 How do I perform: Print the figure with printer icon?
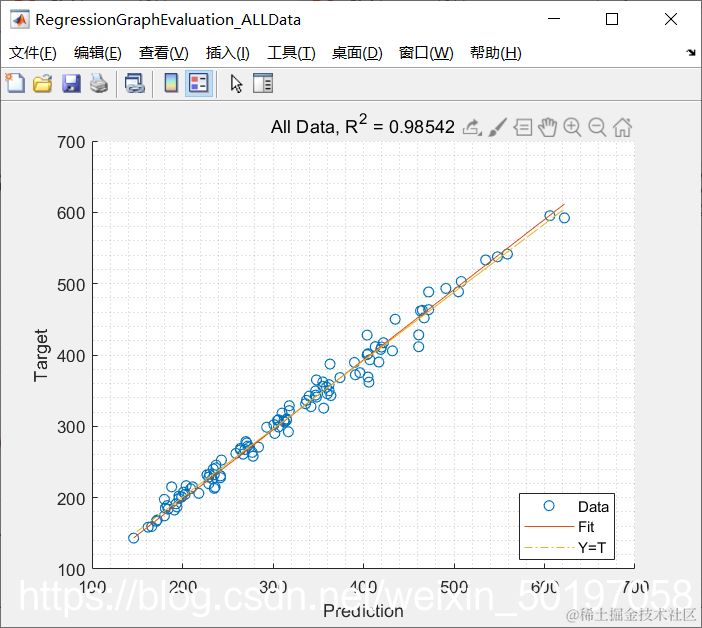point(99,84)
